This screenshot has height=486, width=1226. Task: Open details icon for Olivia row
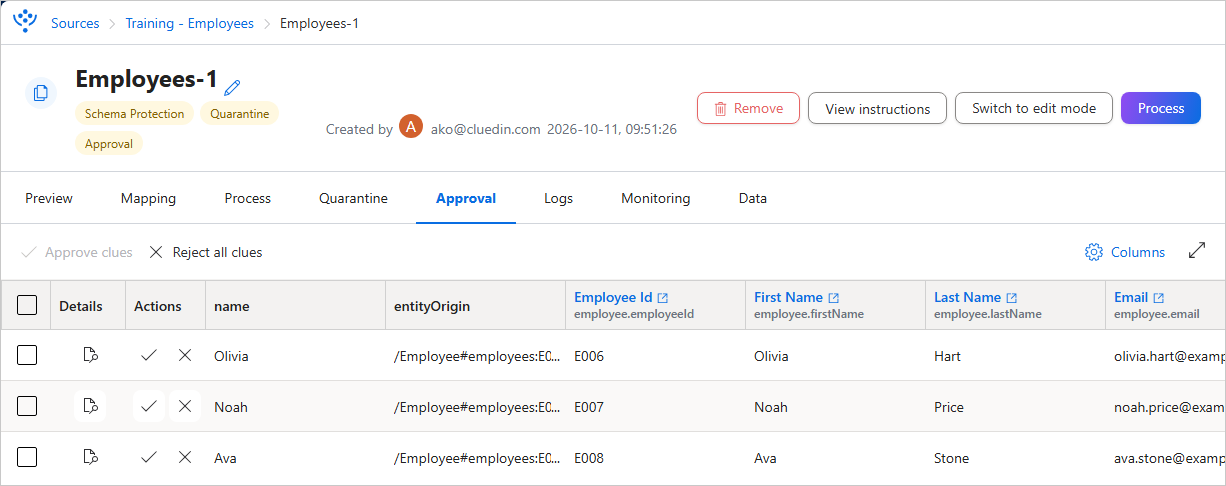pyautogui.click(x=90, y=355)
